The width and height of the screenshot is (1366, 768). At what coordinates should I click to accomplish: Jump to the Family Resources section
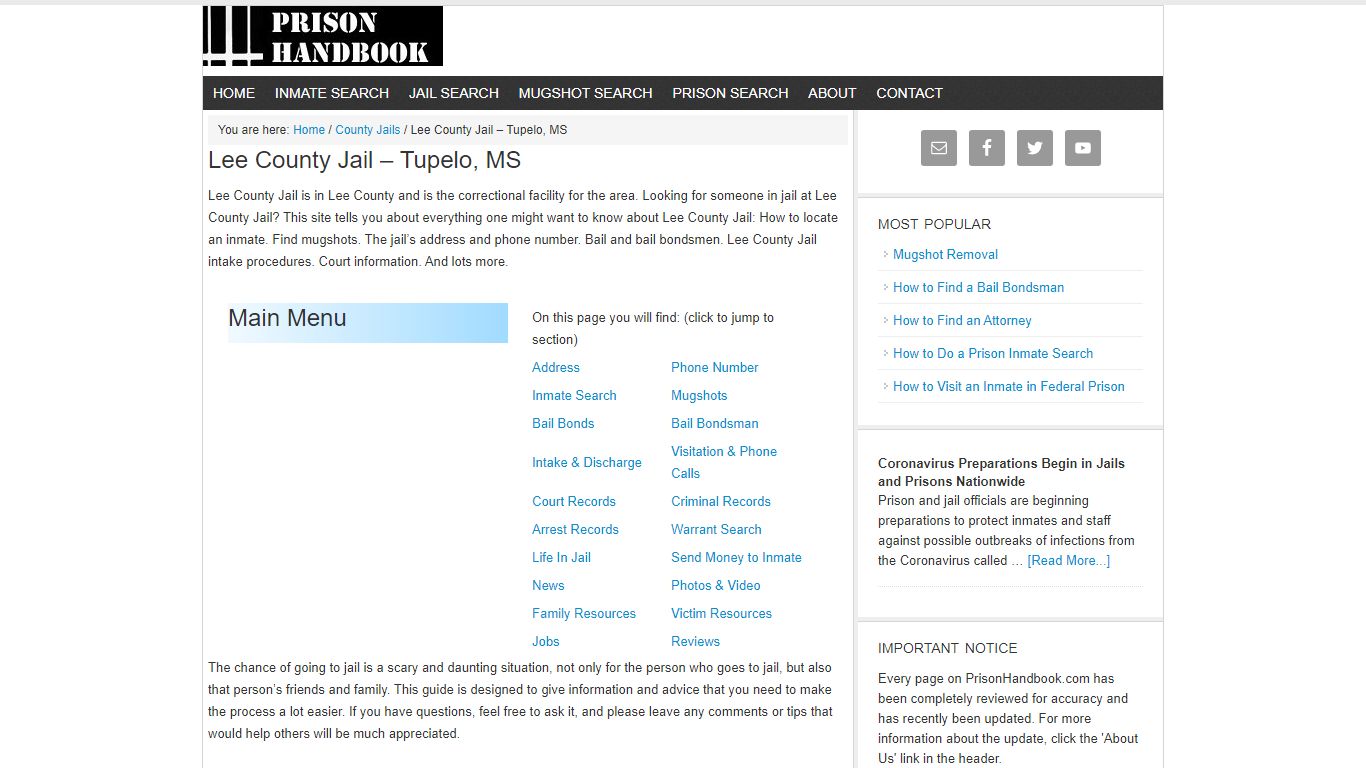click(584, 613)
